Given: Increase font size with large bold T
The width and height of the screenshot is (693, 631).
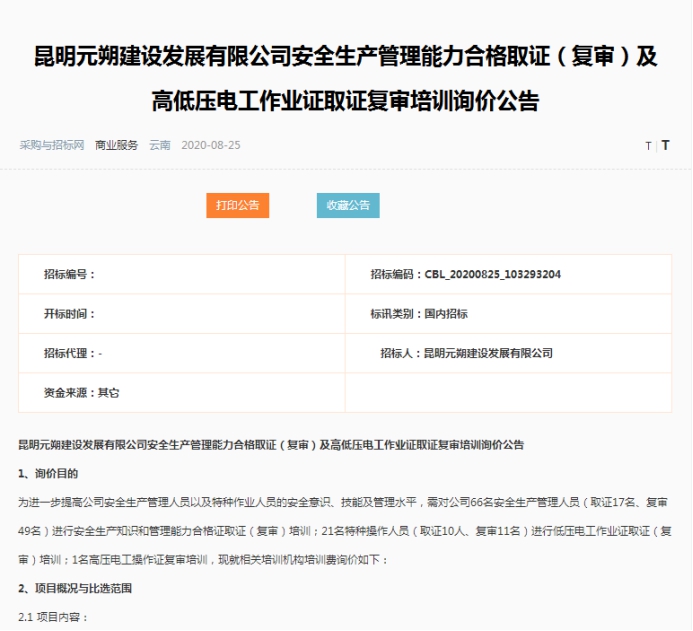Looking at the screenshot, I should (665, 145).
